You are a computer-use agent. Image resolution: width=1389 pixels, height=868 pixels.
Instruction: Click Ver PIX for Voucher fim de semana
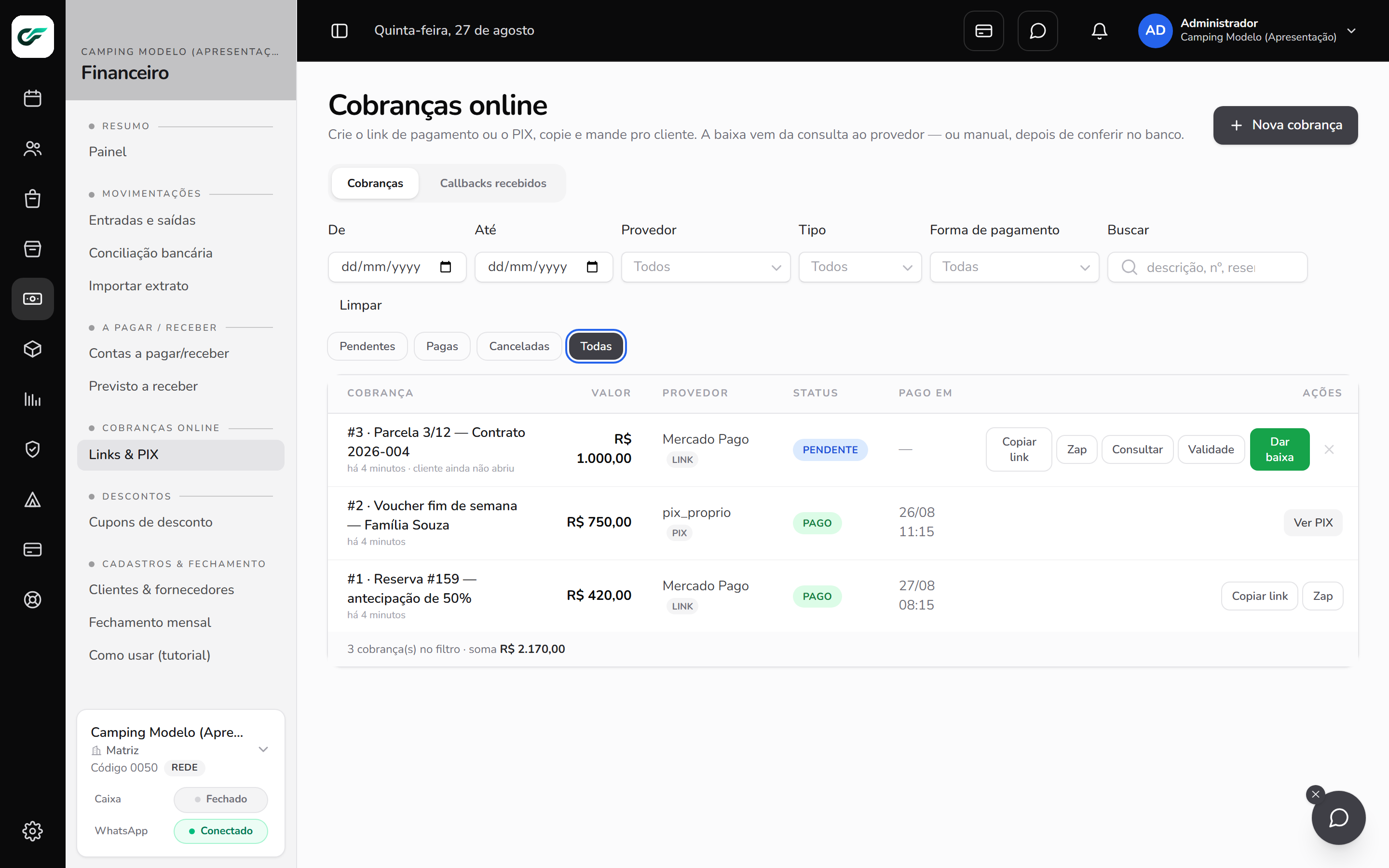point(1313,522)
